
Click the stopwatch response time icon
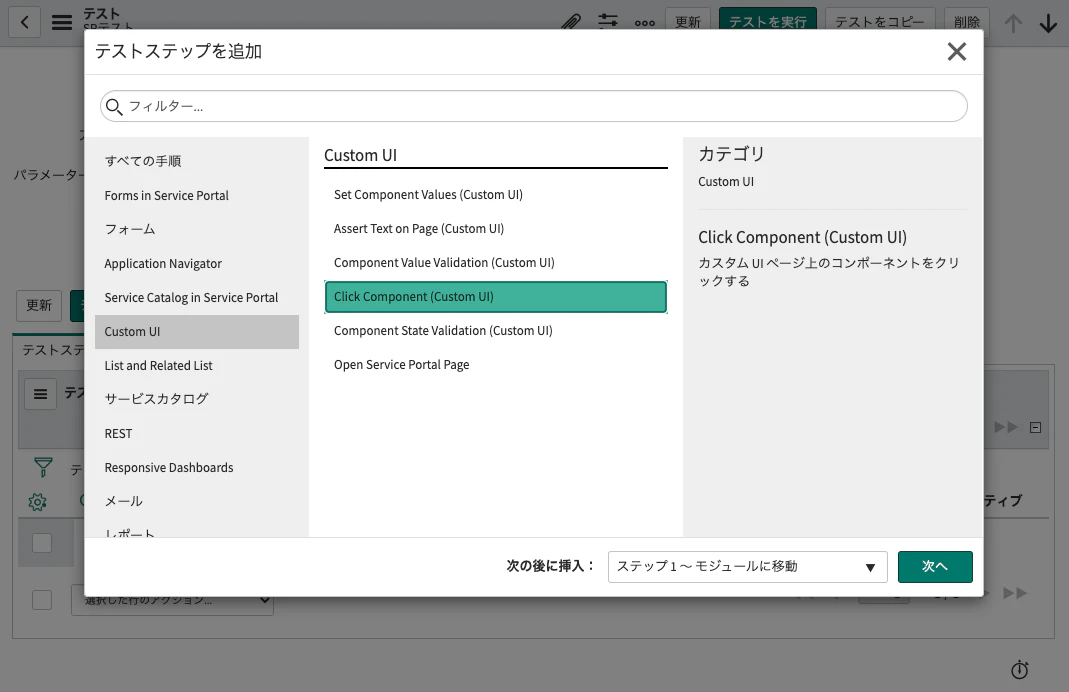[x=1020, y=670]
